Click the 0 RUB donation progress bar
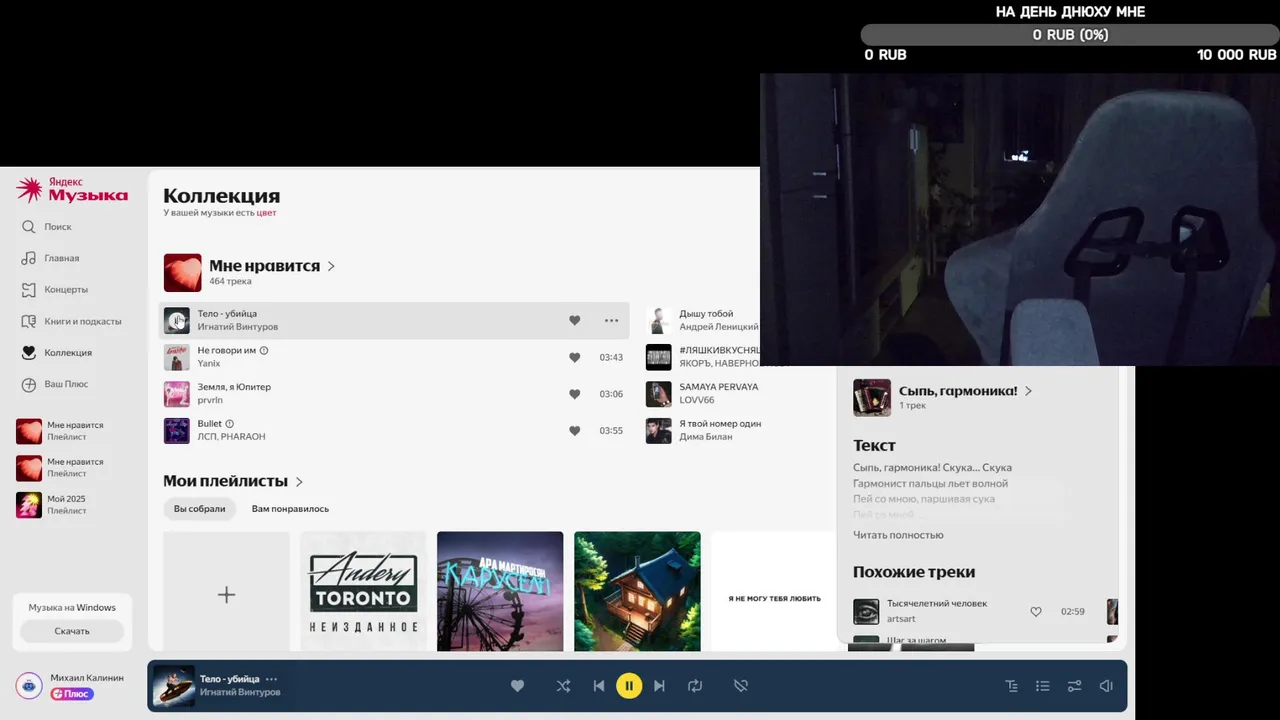1280x720 pixels. click(x=1070, y=35)
